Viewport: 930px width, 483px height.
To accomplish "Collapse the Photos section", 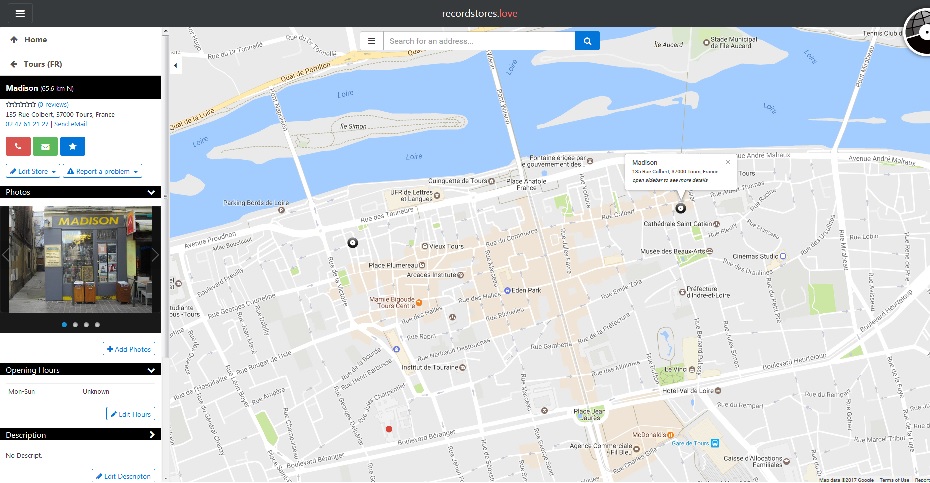I will [151, 192].
